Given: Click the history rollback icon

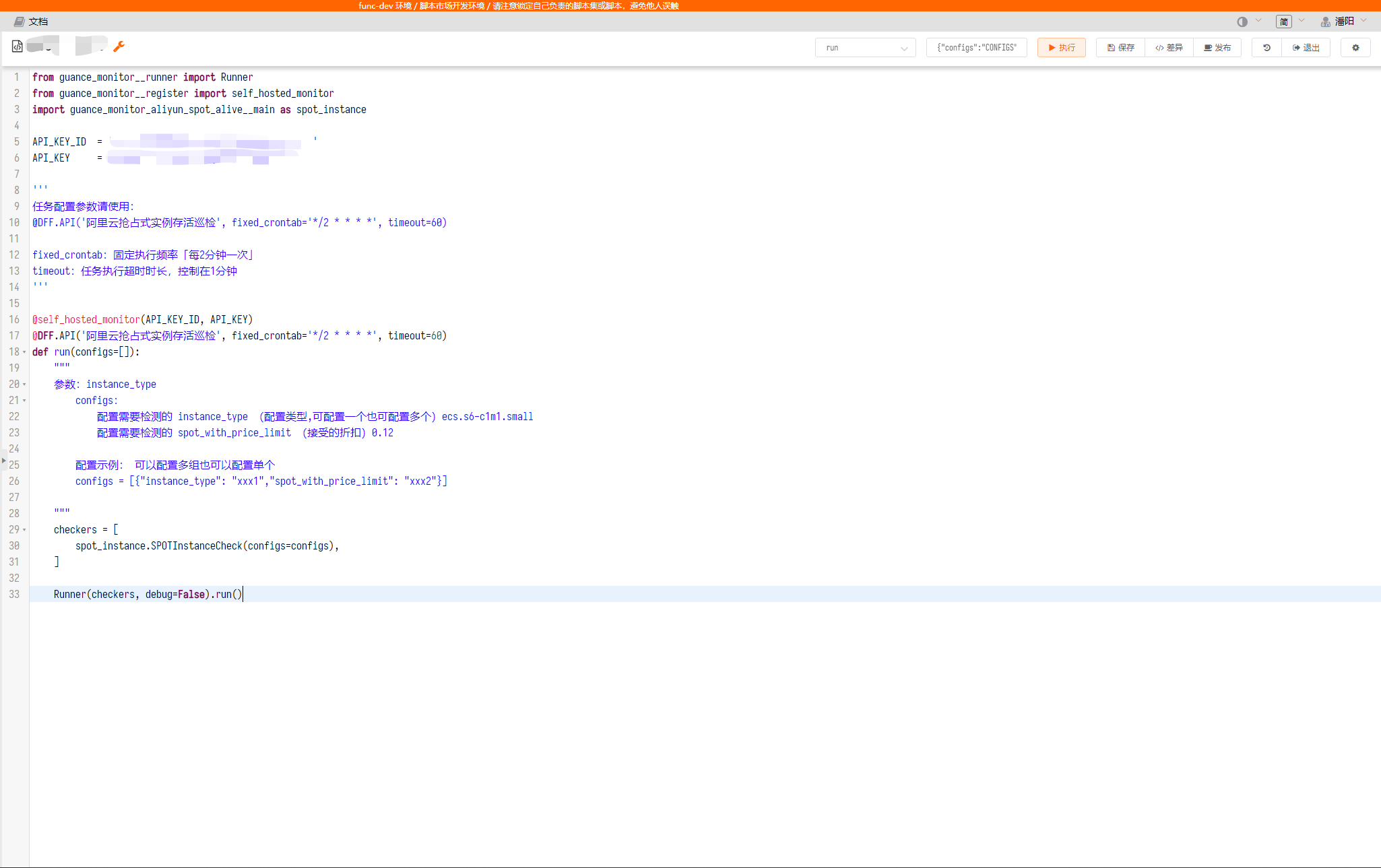Looking at the screenshot, I should 1266,47.
